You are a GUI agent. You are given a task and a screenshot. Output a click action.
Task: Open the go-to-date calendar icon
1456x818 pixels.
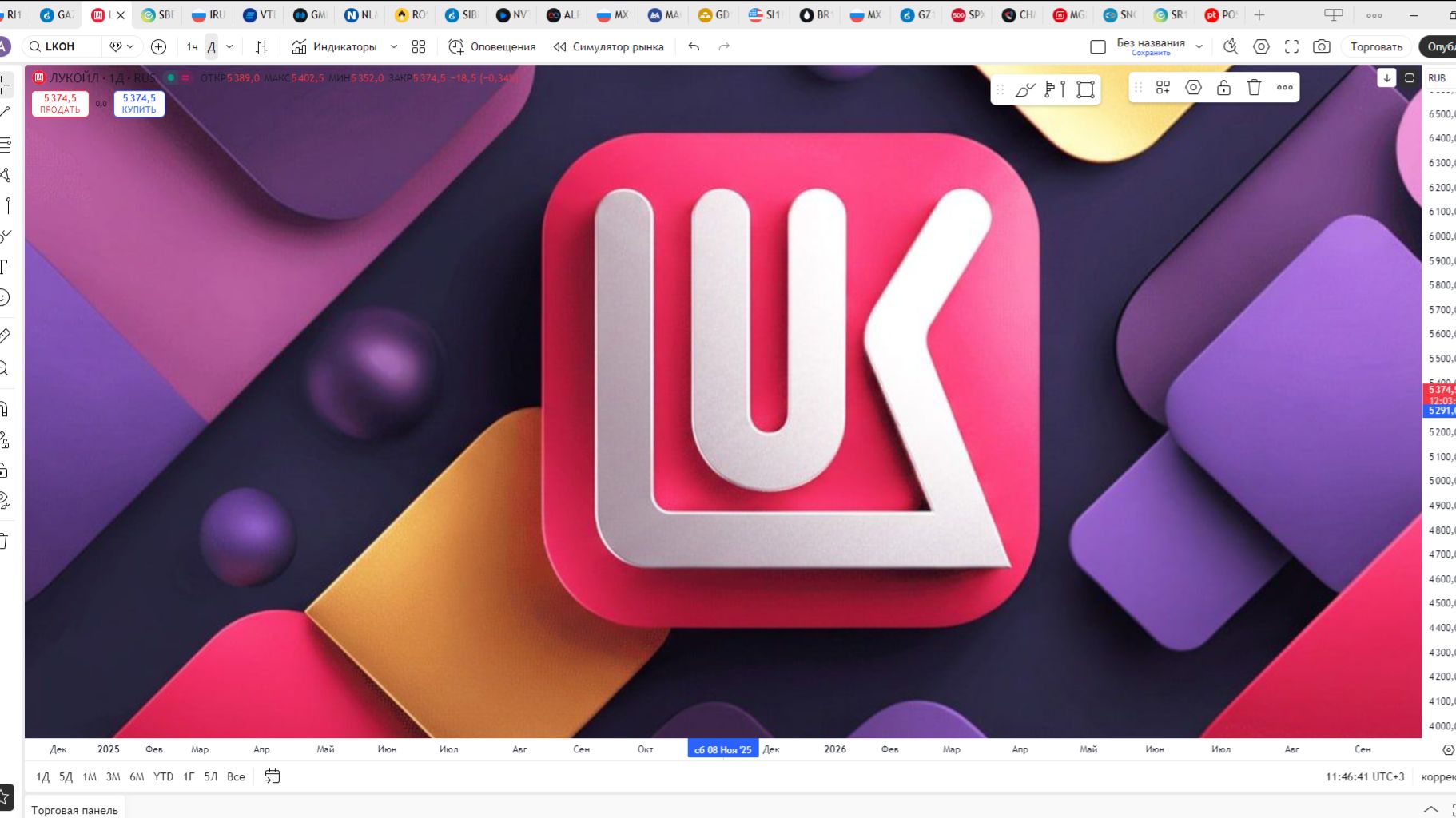[272, 776]
